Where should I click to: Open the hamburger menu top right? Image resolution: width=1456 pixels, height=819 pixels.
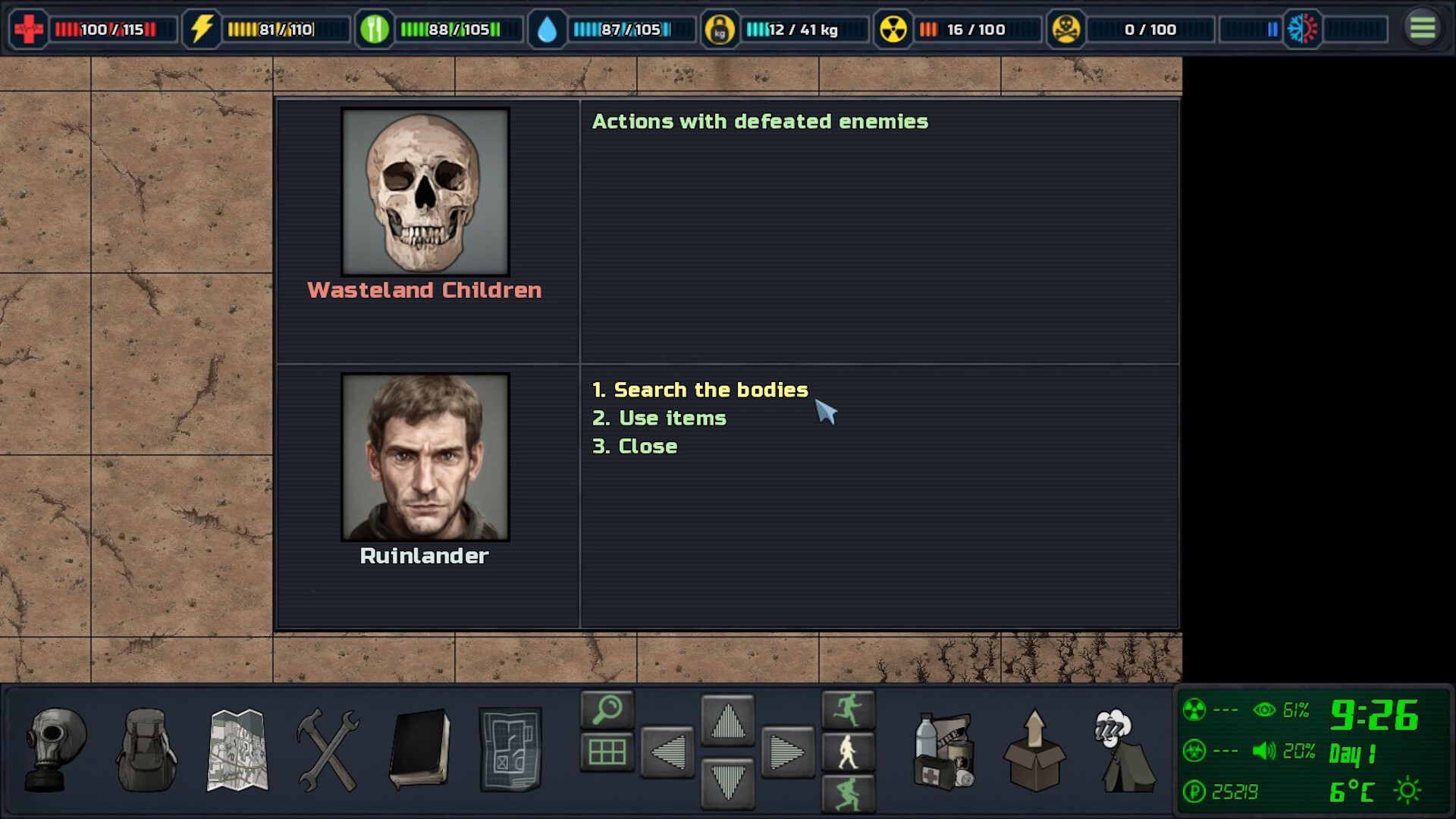1423,29
